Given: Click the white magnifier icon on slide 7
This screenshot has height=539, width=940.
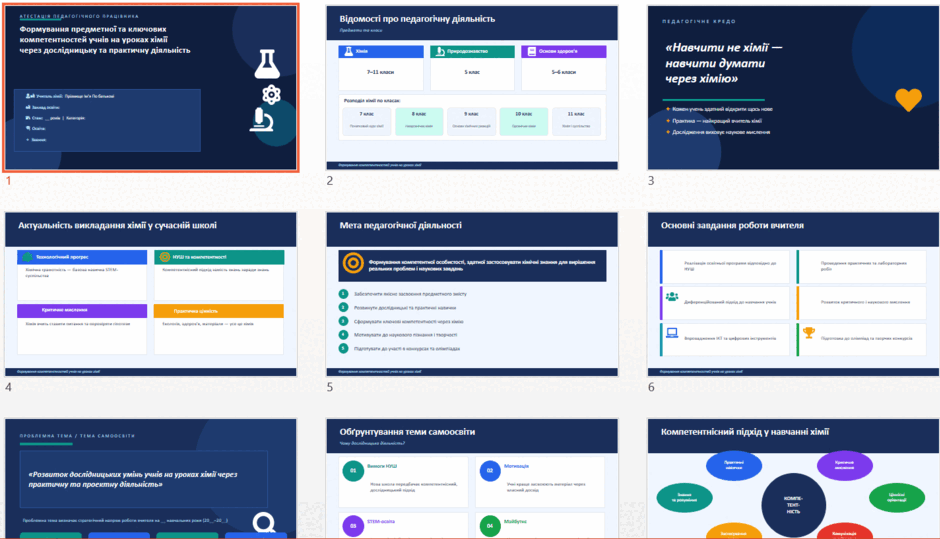Looking at the screenshot, I should [264, 523].
